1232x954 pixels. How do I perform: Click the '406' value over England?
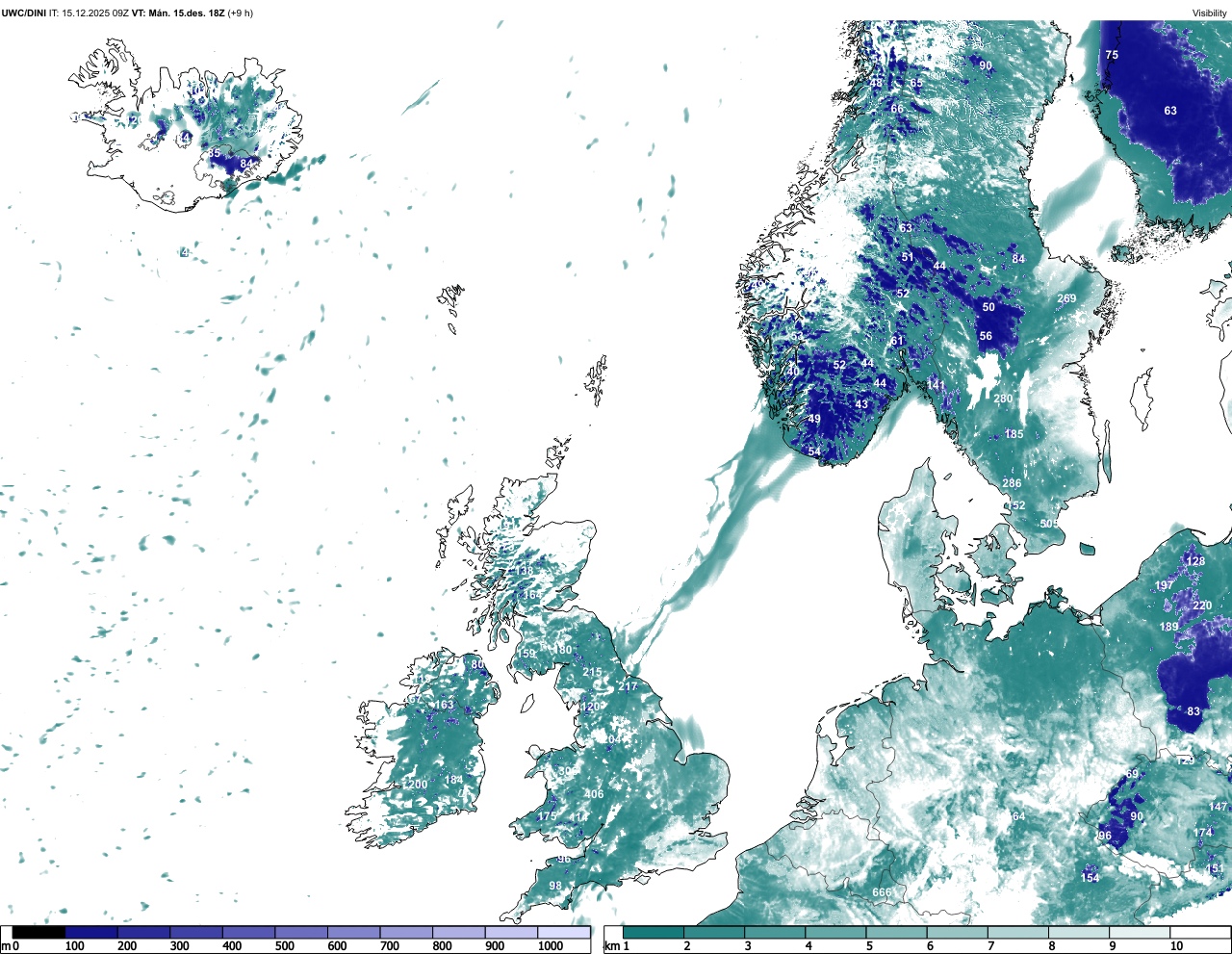point(594,794)
